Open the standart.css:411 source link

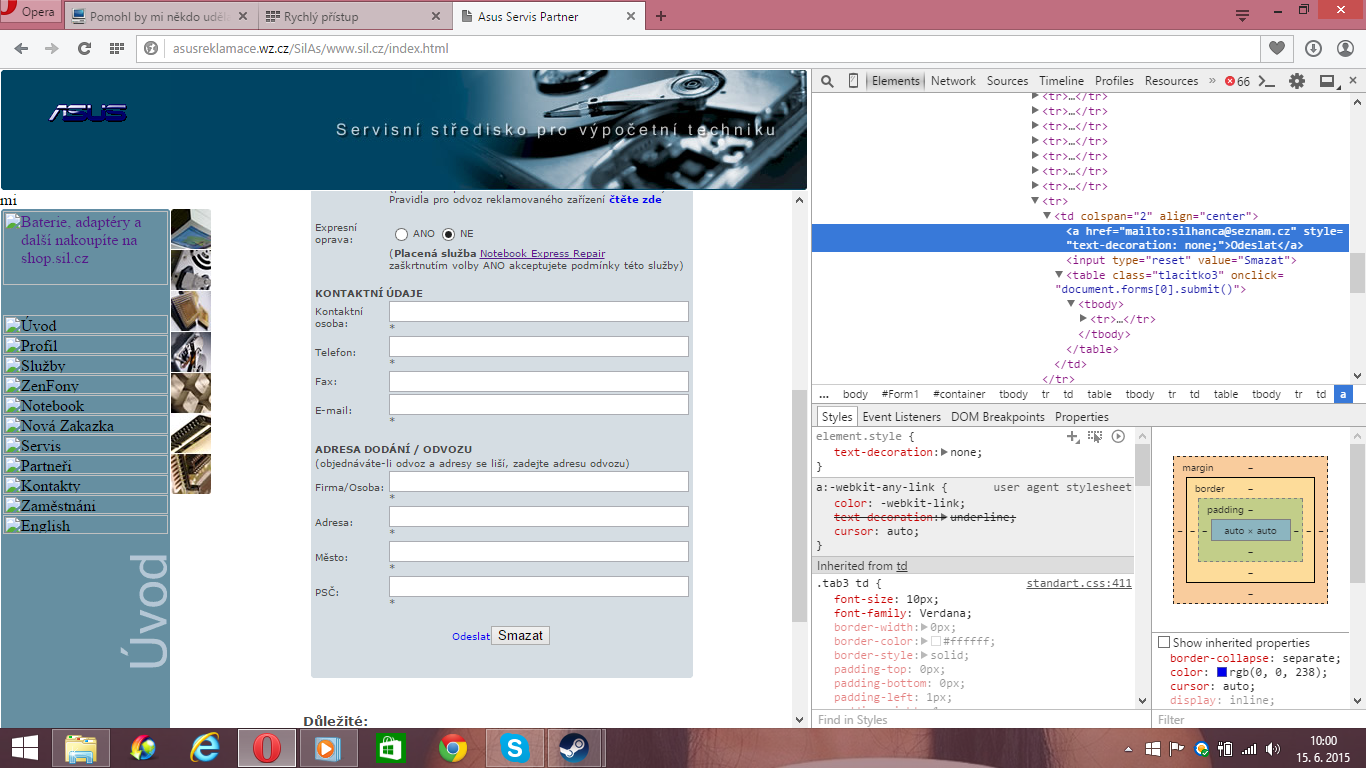click(x=1079, y=583)
